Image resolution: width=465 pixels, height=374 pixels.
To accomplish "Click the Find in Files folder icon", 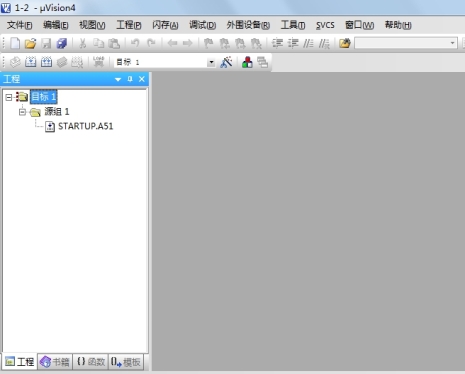I will pos(345,43).
